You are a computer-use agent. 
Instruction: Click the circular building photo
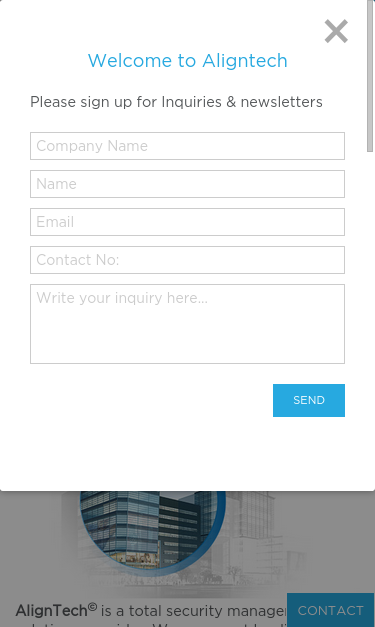tap(152, 528)
